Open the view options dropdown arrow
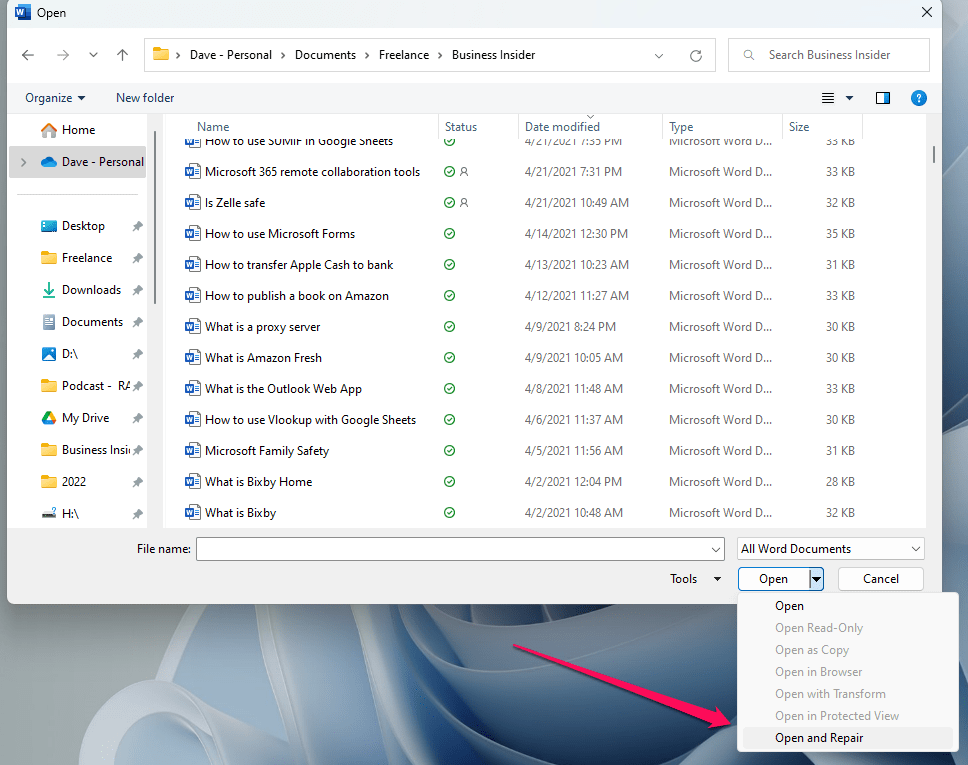The width and height of the screenshot is (968, 765). [849, 98]
